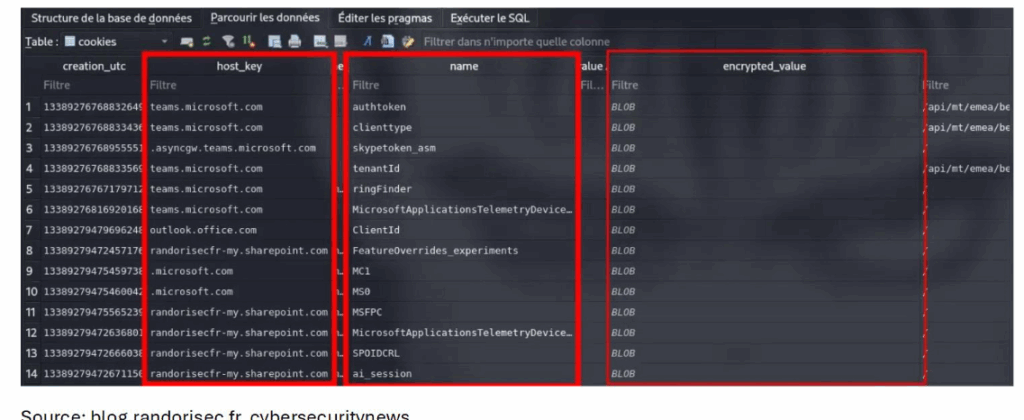
Task: Open the 'Exécuter le SQL' tab
Action: click(x=490, y=18)
